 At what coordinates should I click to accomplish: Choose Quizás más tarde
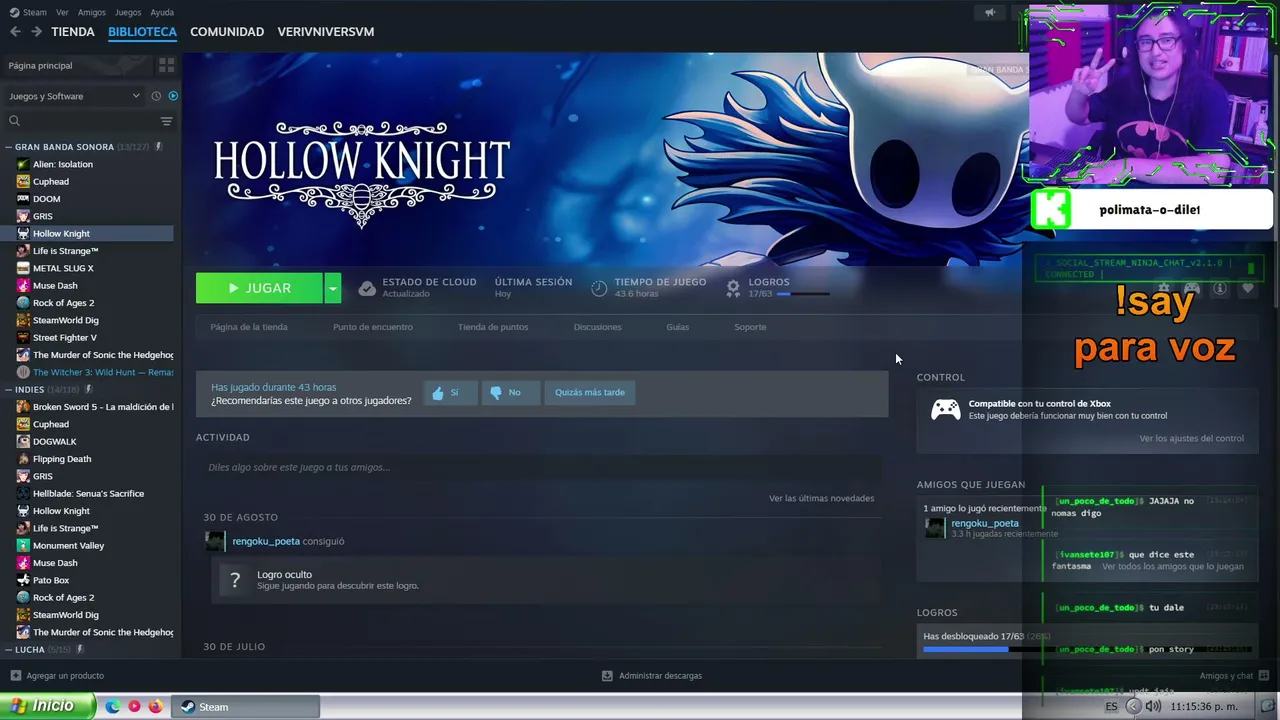point(590,393)
